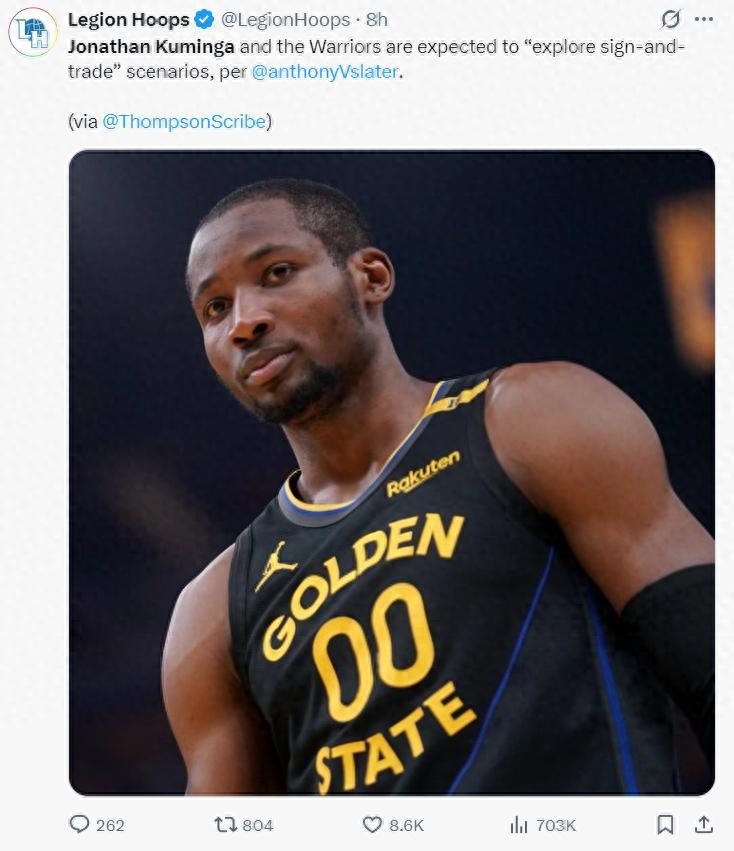Open the Legion Hoops profile avatar
Viewport: 734px width, 851px height.
point(32,33)
